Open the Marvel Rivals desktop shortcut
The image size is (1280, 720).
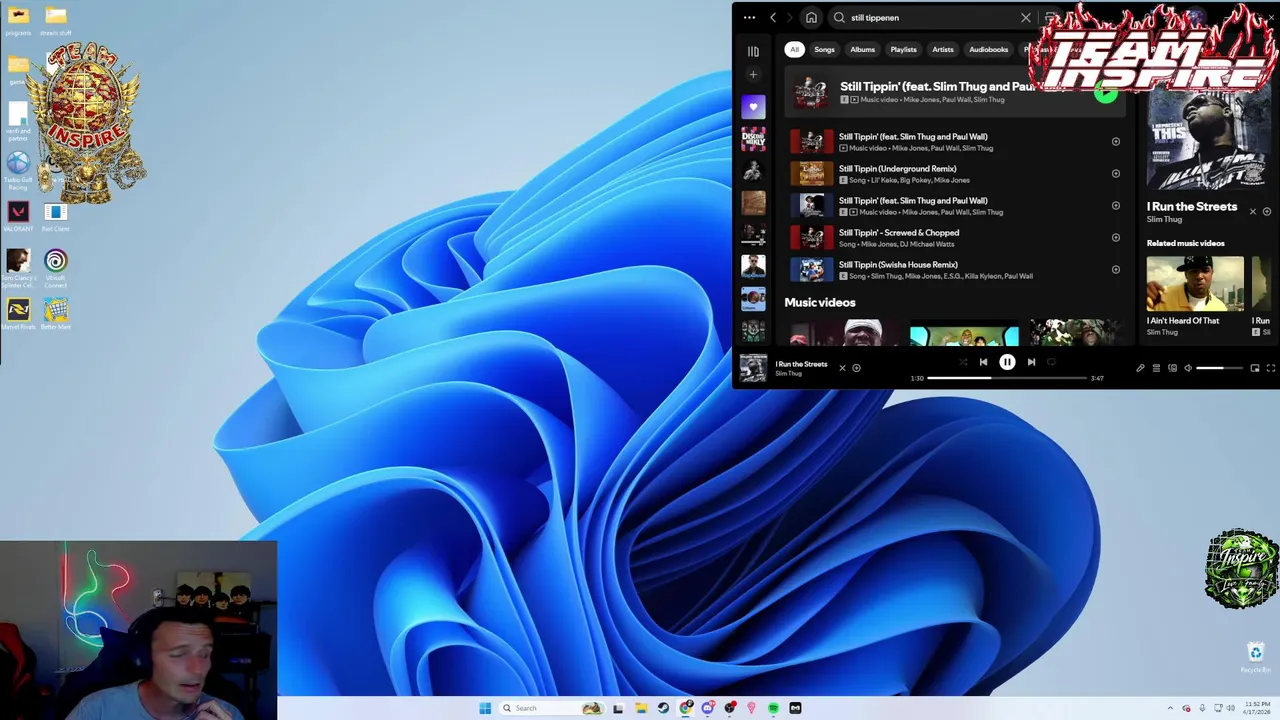(x=18, y=314)
